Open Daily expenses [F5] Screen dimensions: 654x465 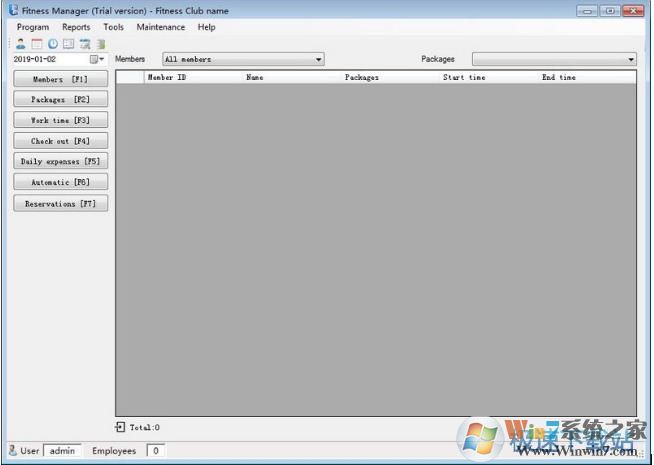pos(60,161)
